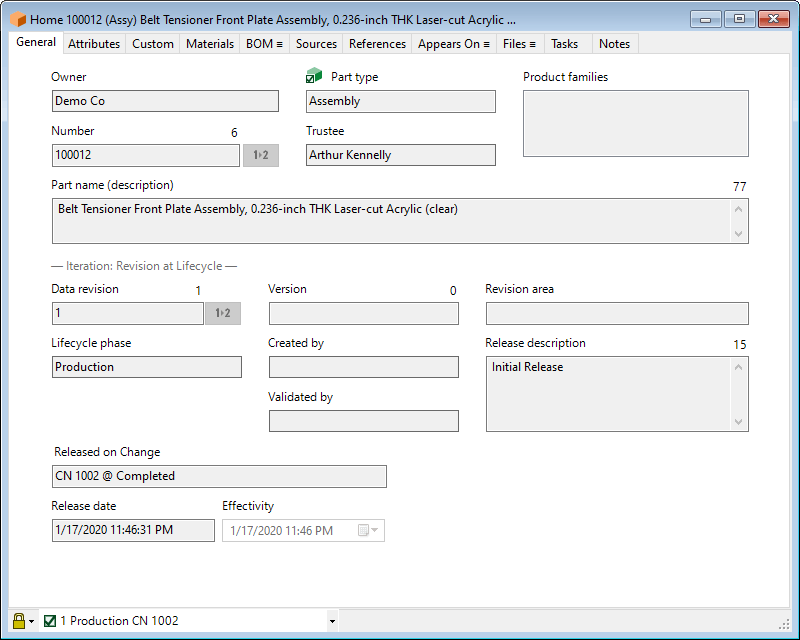Open the Effectivity date dropdown
The width and height of the screenshot is (800, 640).
click(x=375, y=530)
